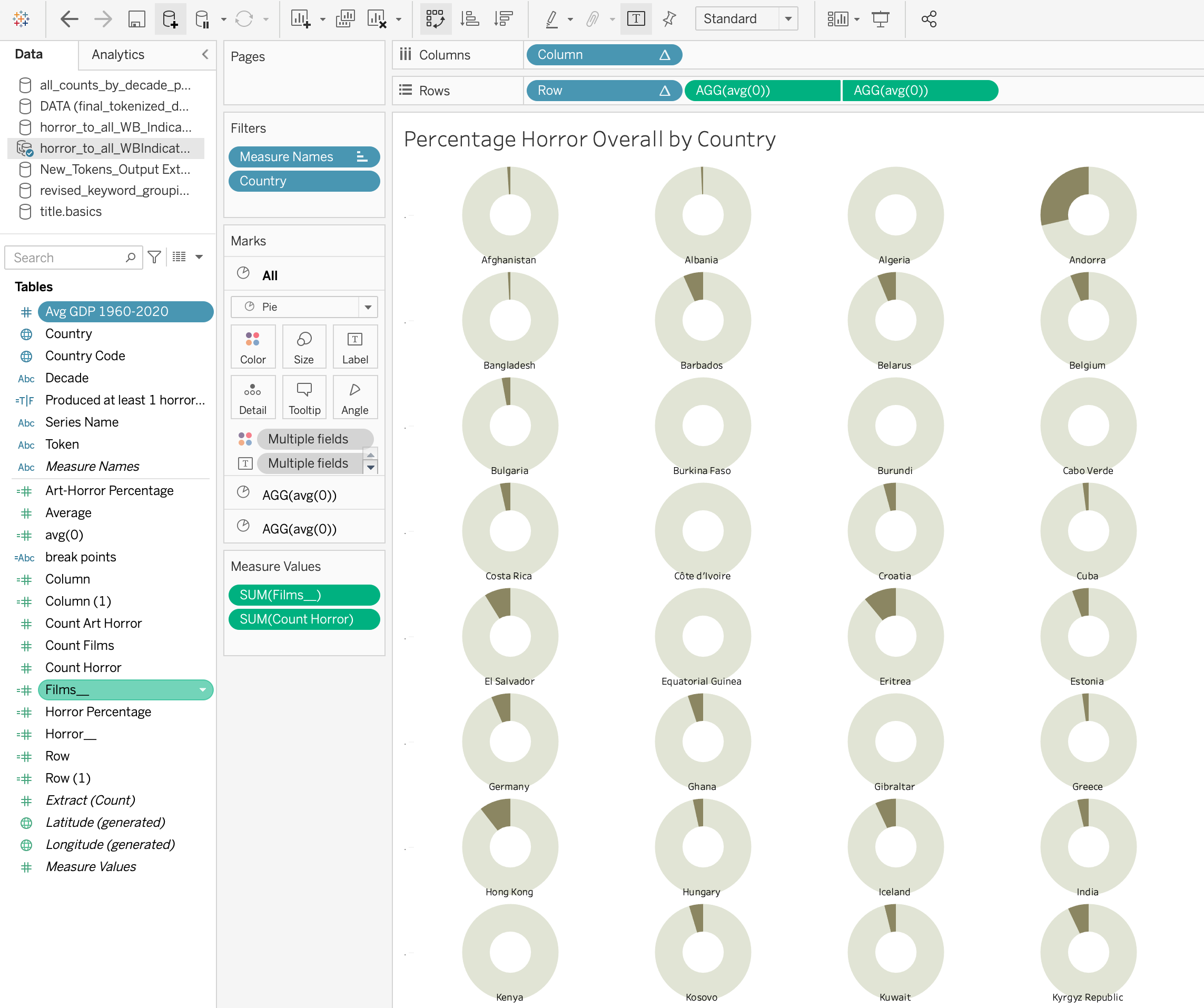
Task: Click the Share workbook icon
Action: click(929, 19)
